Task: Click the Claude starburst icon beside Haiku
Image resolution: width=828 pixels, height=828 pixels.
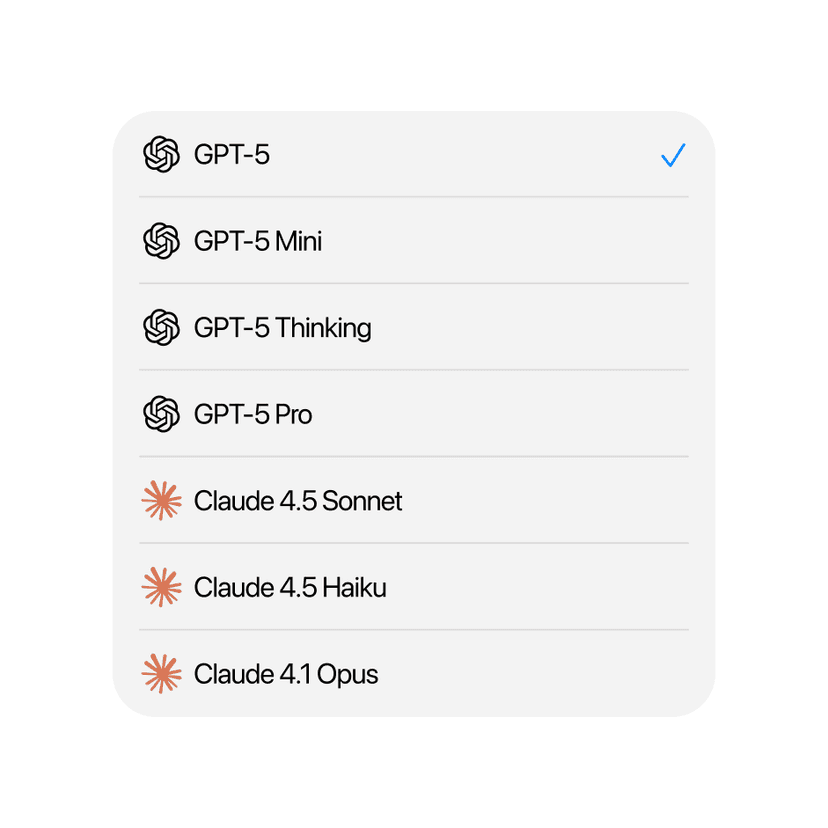Action: tap(161, 587)
